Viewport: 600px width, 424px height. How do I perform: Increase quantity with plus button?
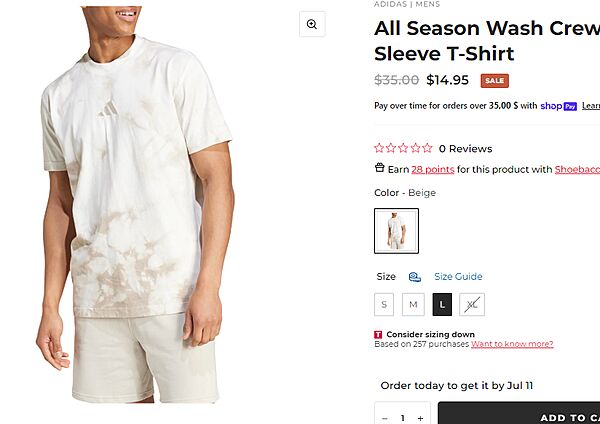click(420, 418)
